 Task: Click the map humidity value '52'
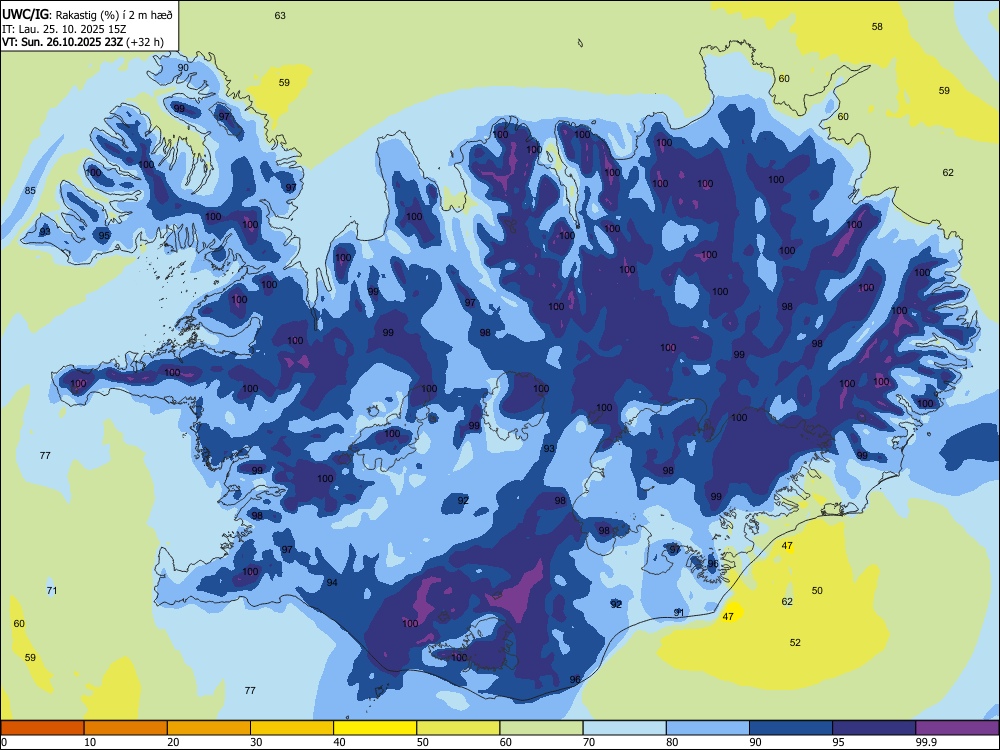(x=795, y=642)
